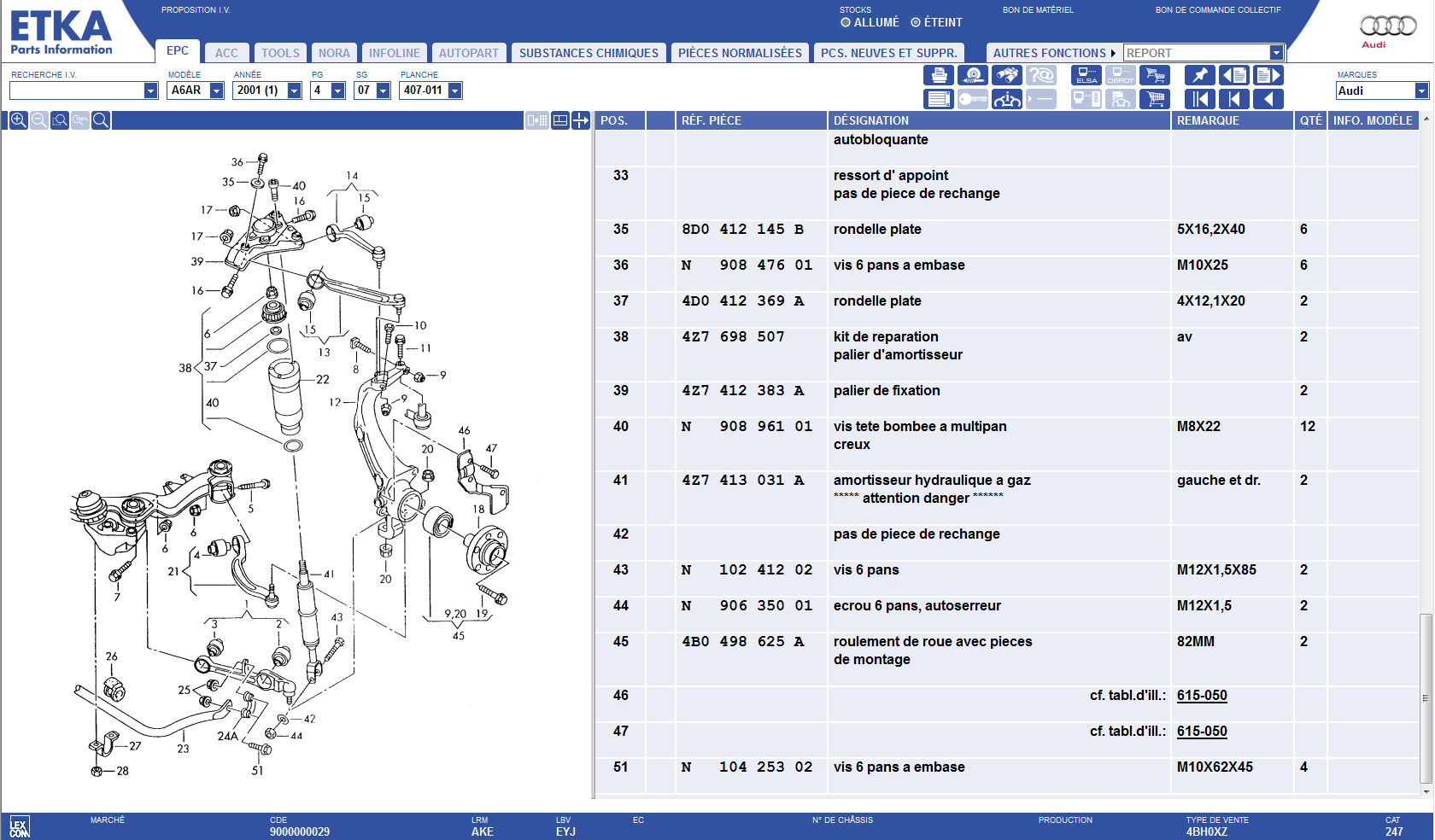The height and width of the screenshot is (840, 1435).
Task: Select the ALLUMÉ stocks radio button
Action: pyautogui.click(x=846, y=23)
